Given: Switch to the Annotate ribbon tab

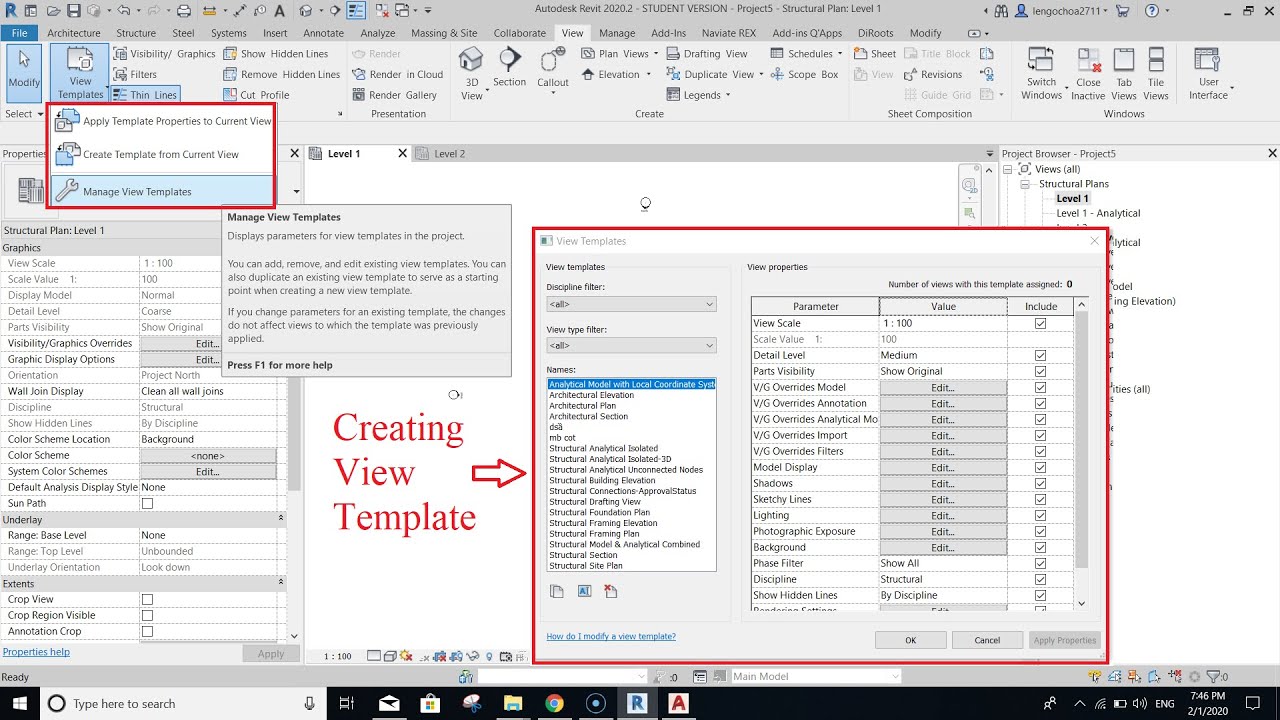Looking at the screenshot, I should [323, 33].
